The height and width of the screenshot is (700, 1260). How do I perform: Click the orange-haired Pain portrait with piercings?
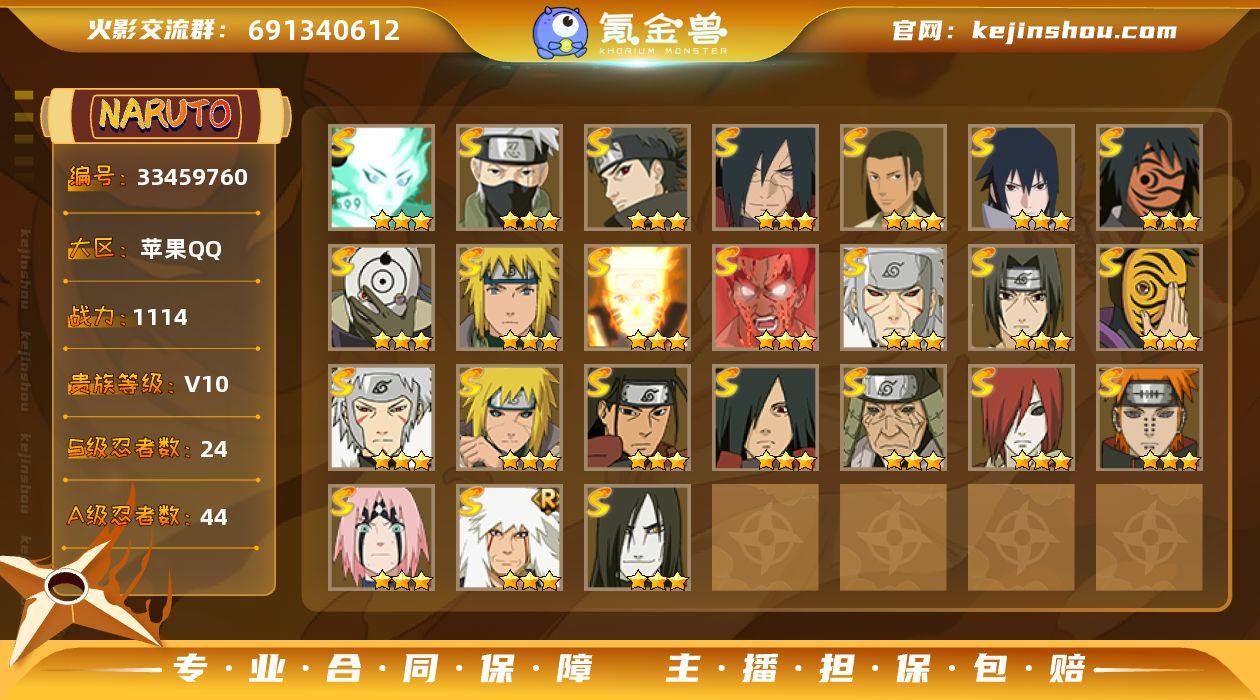(x=1150, y=418)
